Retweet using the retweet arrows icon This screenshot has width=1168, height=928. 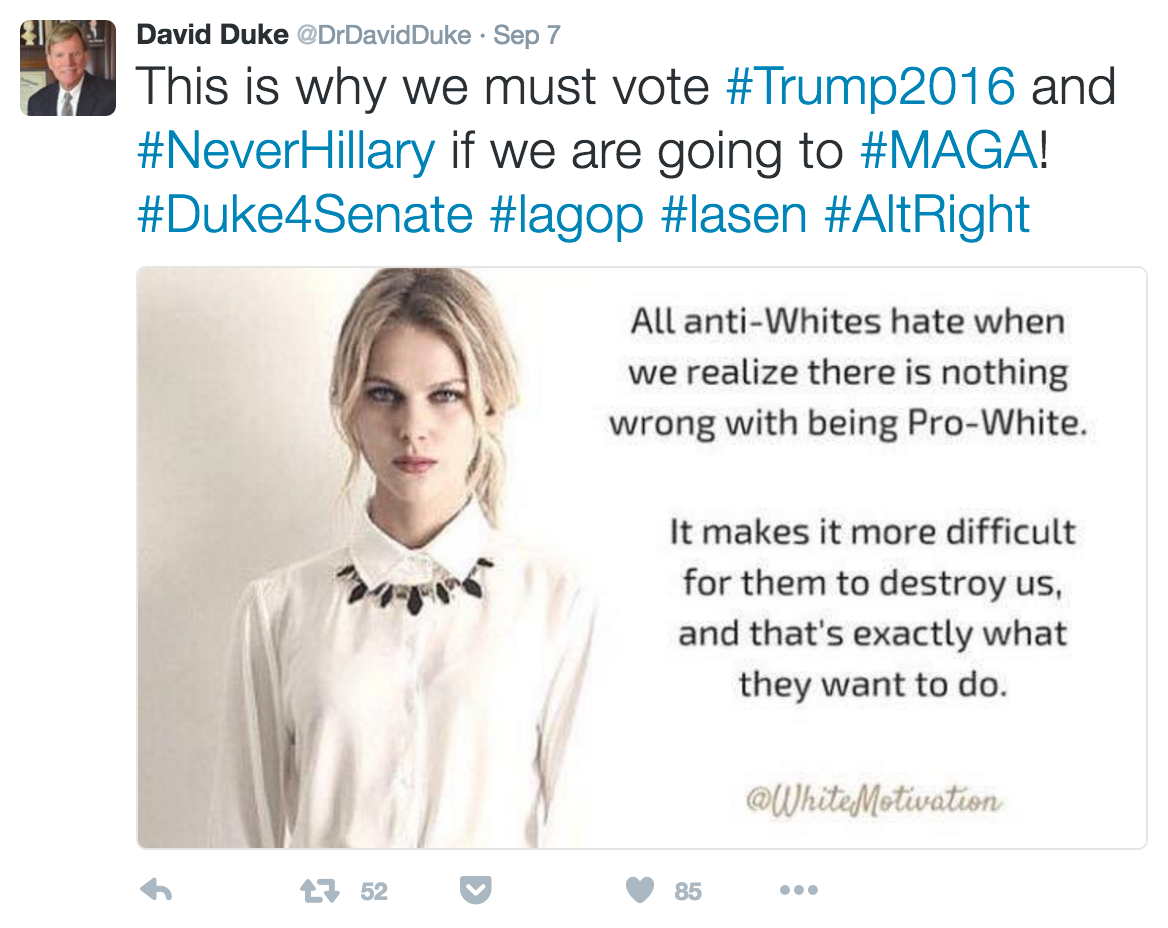[x=320, y=891]
